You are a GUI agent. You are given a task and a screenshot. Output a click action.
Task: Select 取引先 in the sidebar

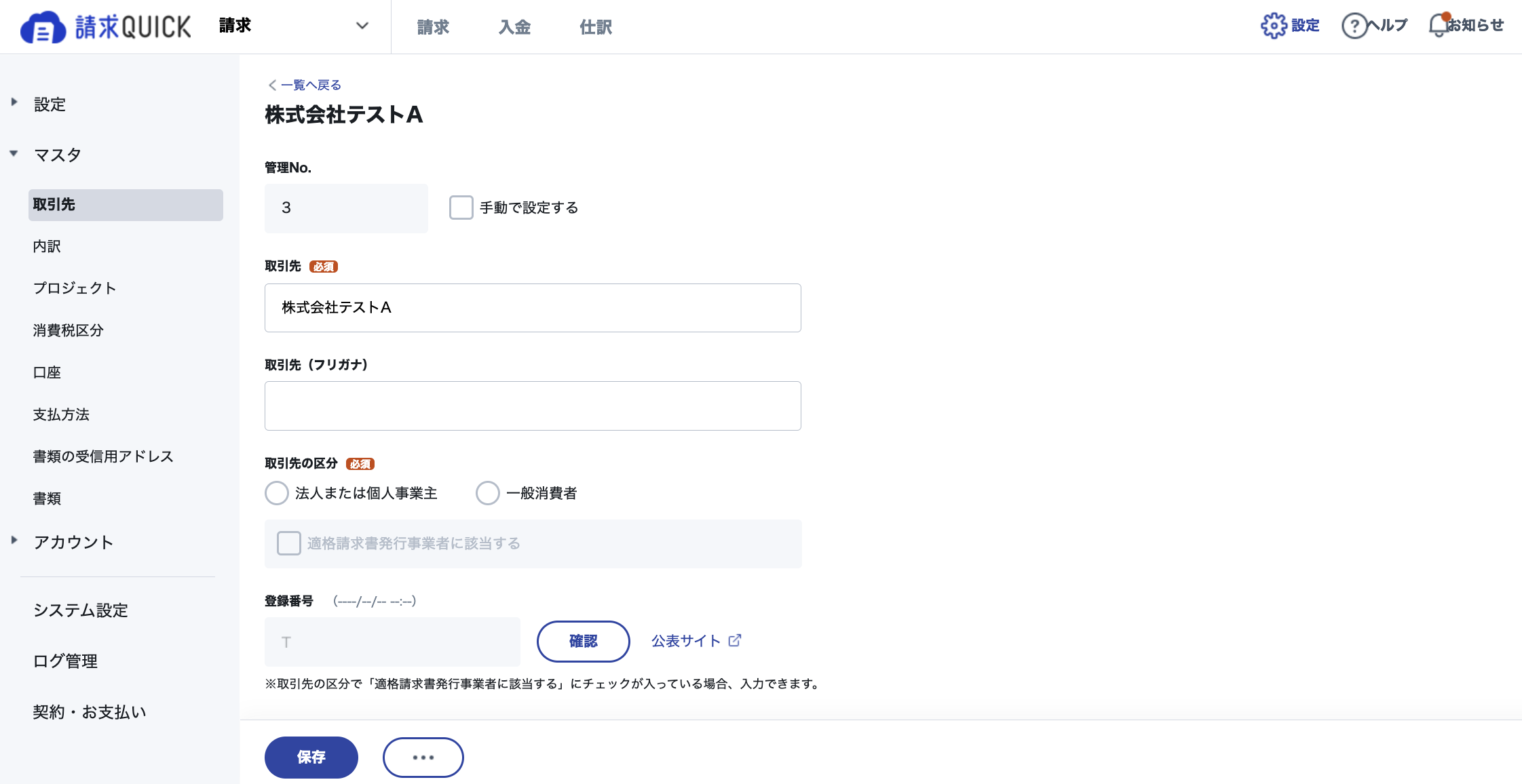pyautogui.click(x=126, y=205)
